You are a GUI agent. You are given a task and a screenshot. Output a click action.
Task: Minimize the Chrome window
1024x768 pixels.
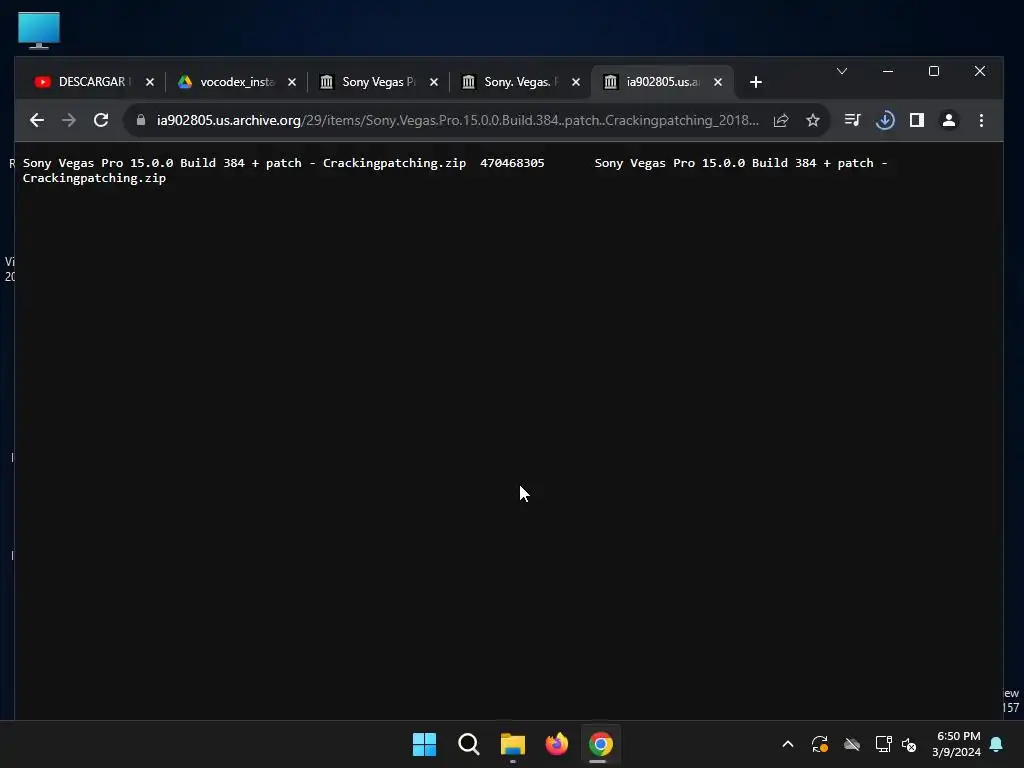[x=888, y=71]
